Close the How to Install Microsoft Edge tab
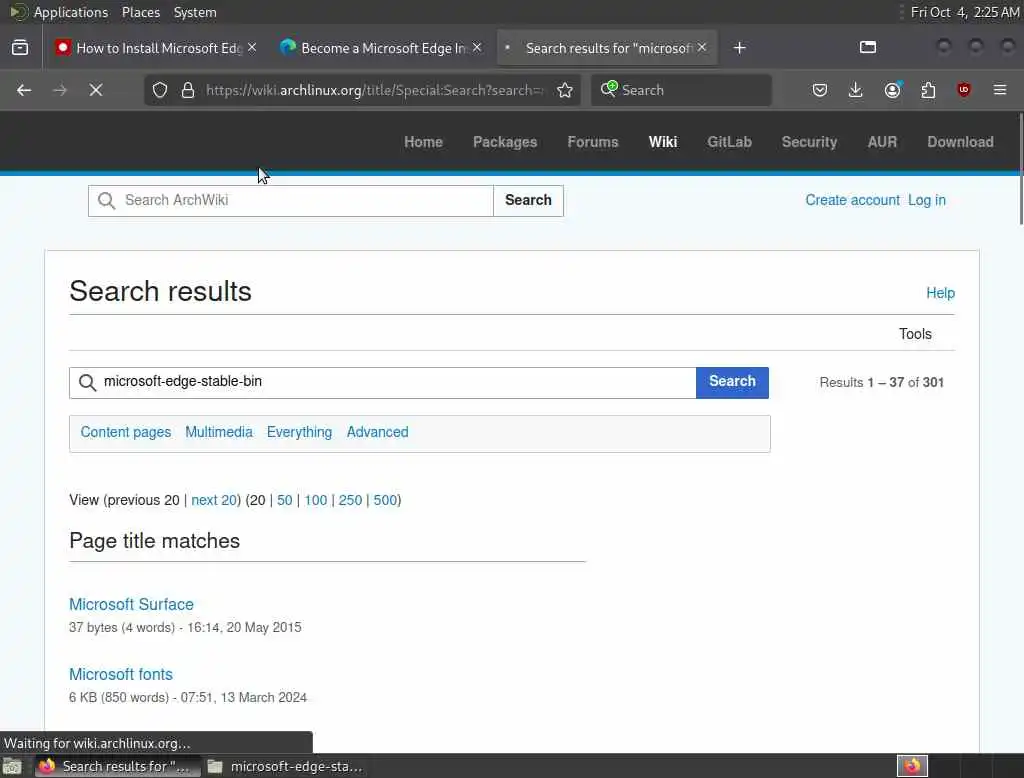The width and height of the screenshot is (1024, 778). 252,48
